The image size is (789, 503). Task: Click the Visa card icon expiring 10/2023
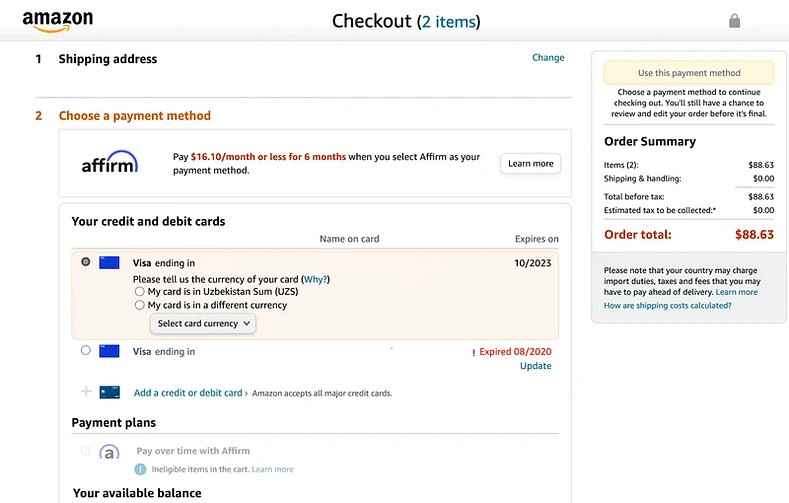[110, 263]
